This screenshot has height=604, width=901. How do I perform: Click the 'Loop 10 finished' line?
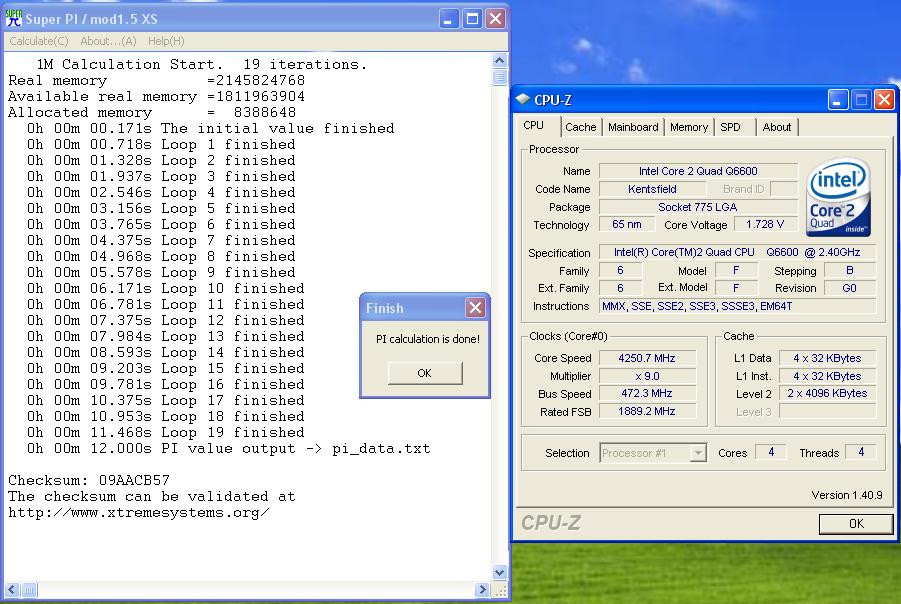(165, 288)
